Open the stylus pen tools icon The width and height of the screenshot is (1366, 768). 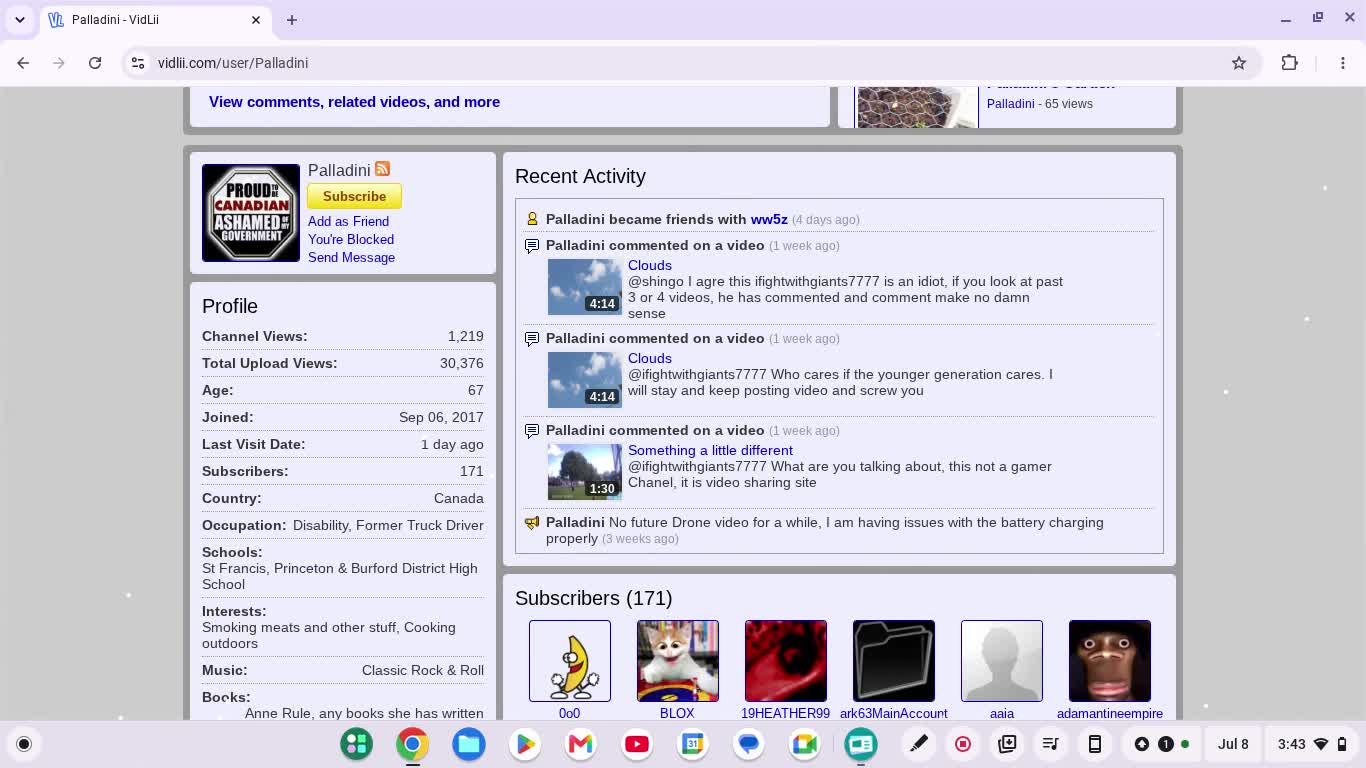[x=918, y=744]
